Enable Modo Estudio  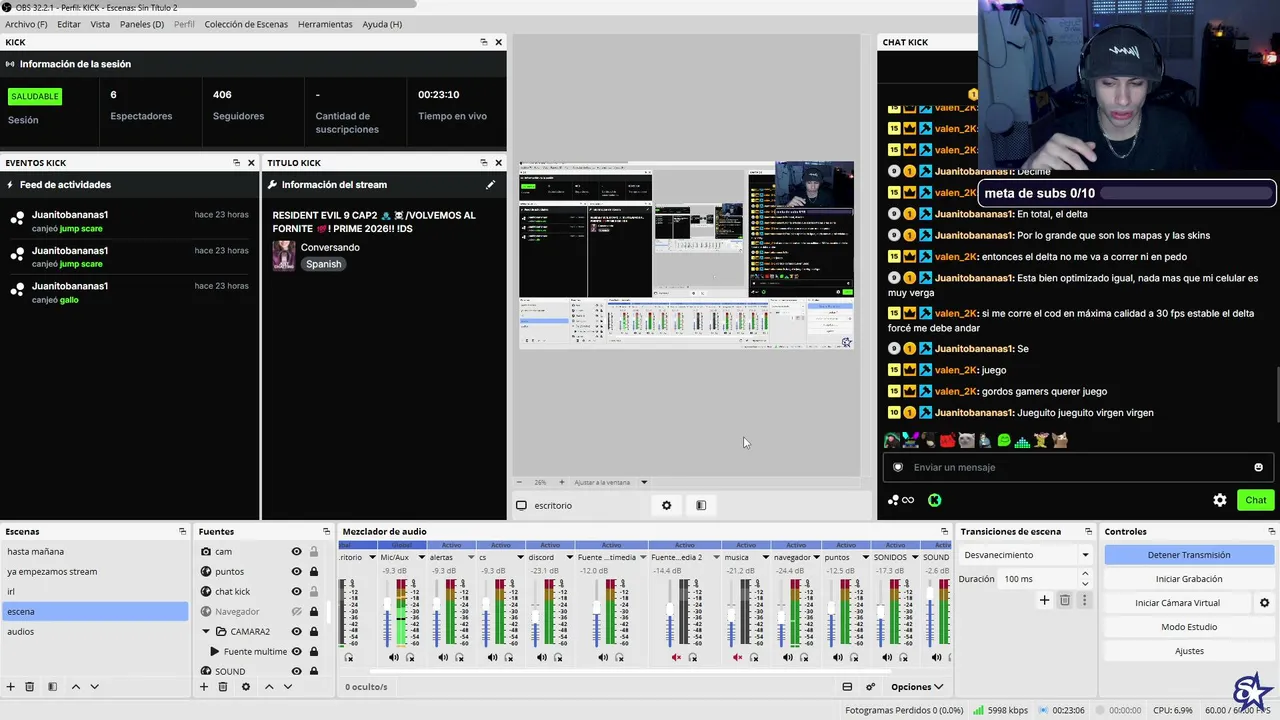point(1189,627)
